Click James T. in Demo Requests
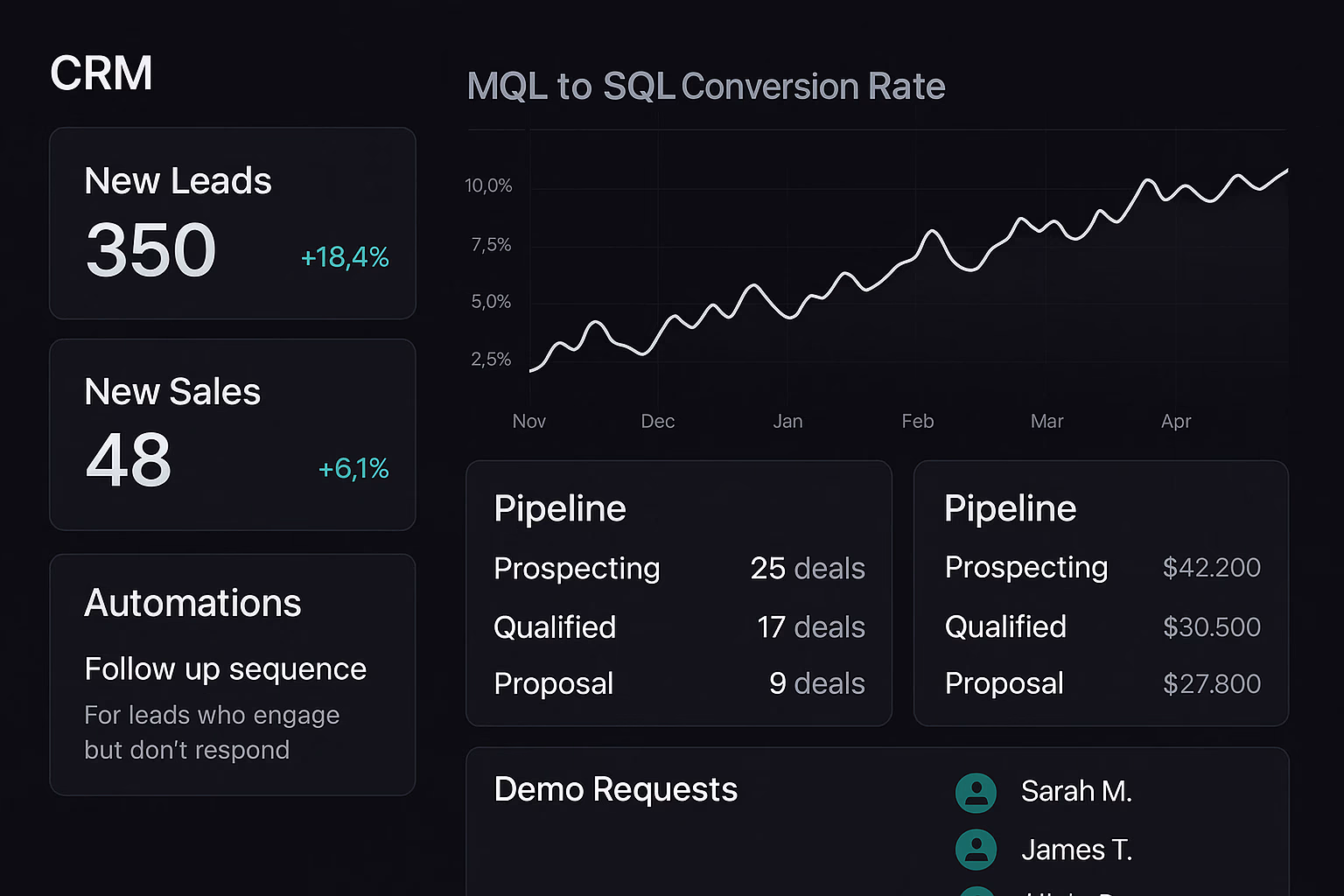Image resolution: width=1344 pixels, height=896 pixels. pos(1077,850)
